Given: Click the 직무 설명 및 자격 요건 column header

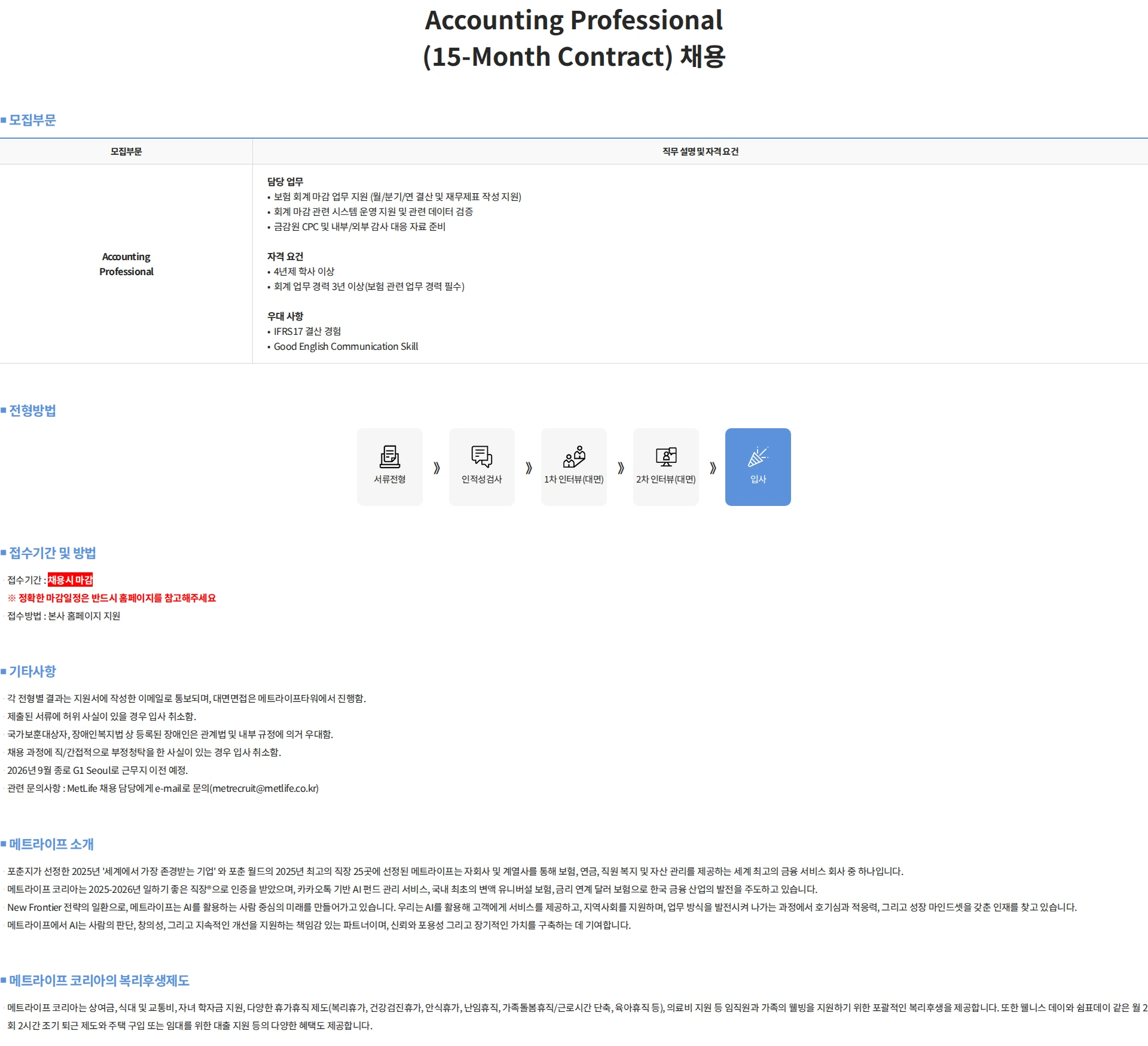Looking at the screenshot, I should pyautogui.click(x=700, y=151).
